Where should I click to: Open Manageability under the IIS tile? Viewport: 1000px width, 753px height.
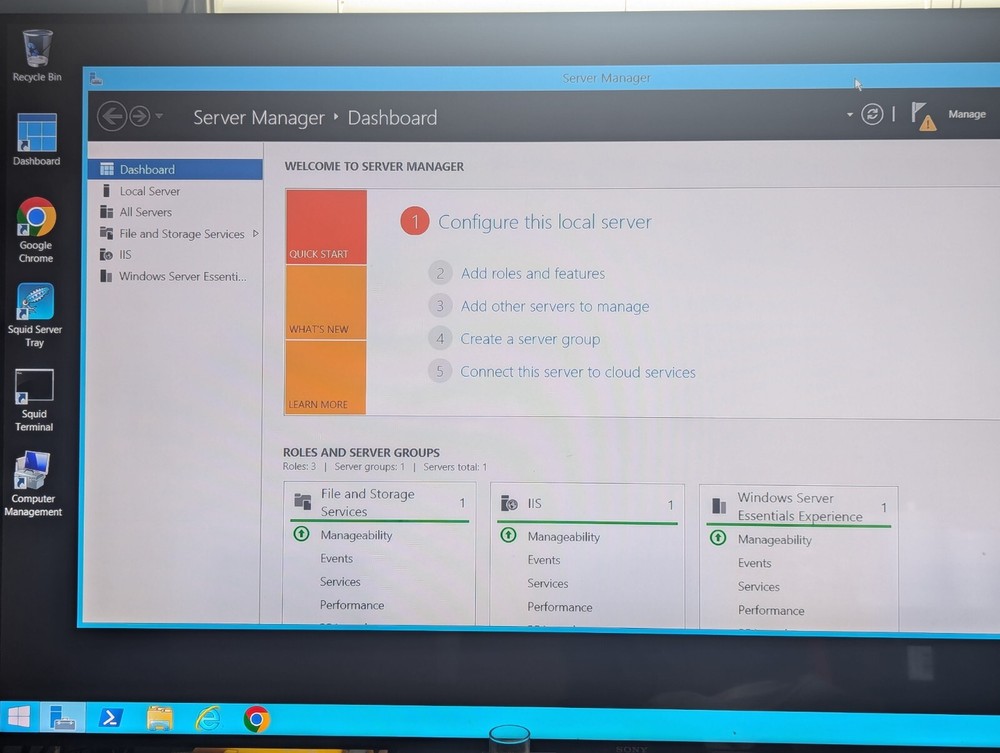pyautogui.click(x=563, y=537)
